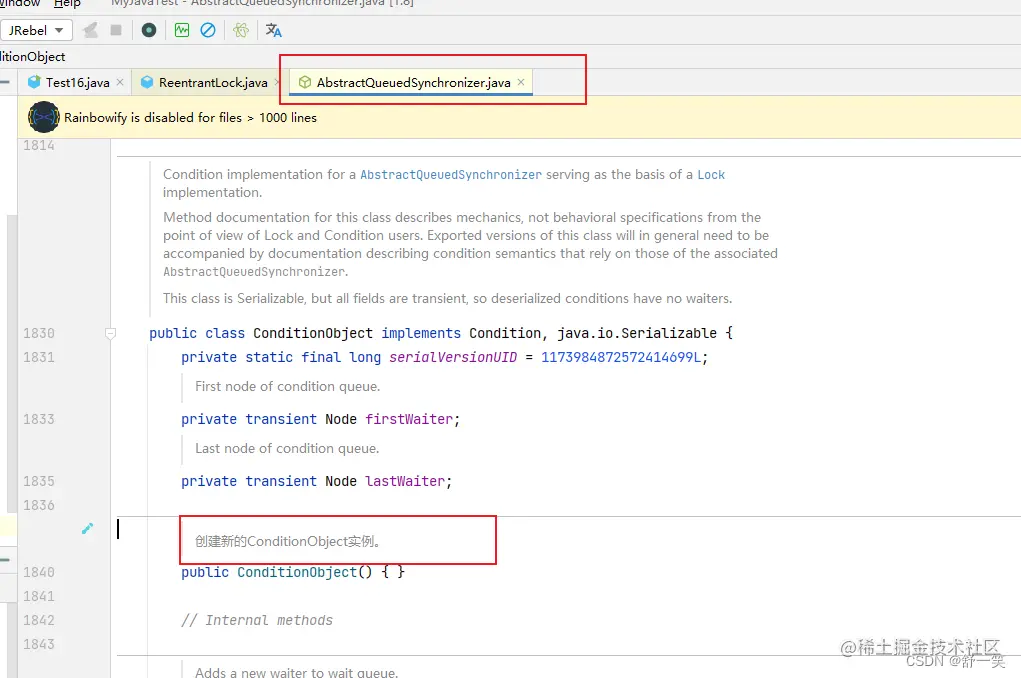Screen dimensions: 1021x678
Task: Click the Condition interface name on line 1830
Action: (x=505, y=333)
